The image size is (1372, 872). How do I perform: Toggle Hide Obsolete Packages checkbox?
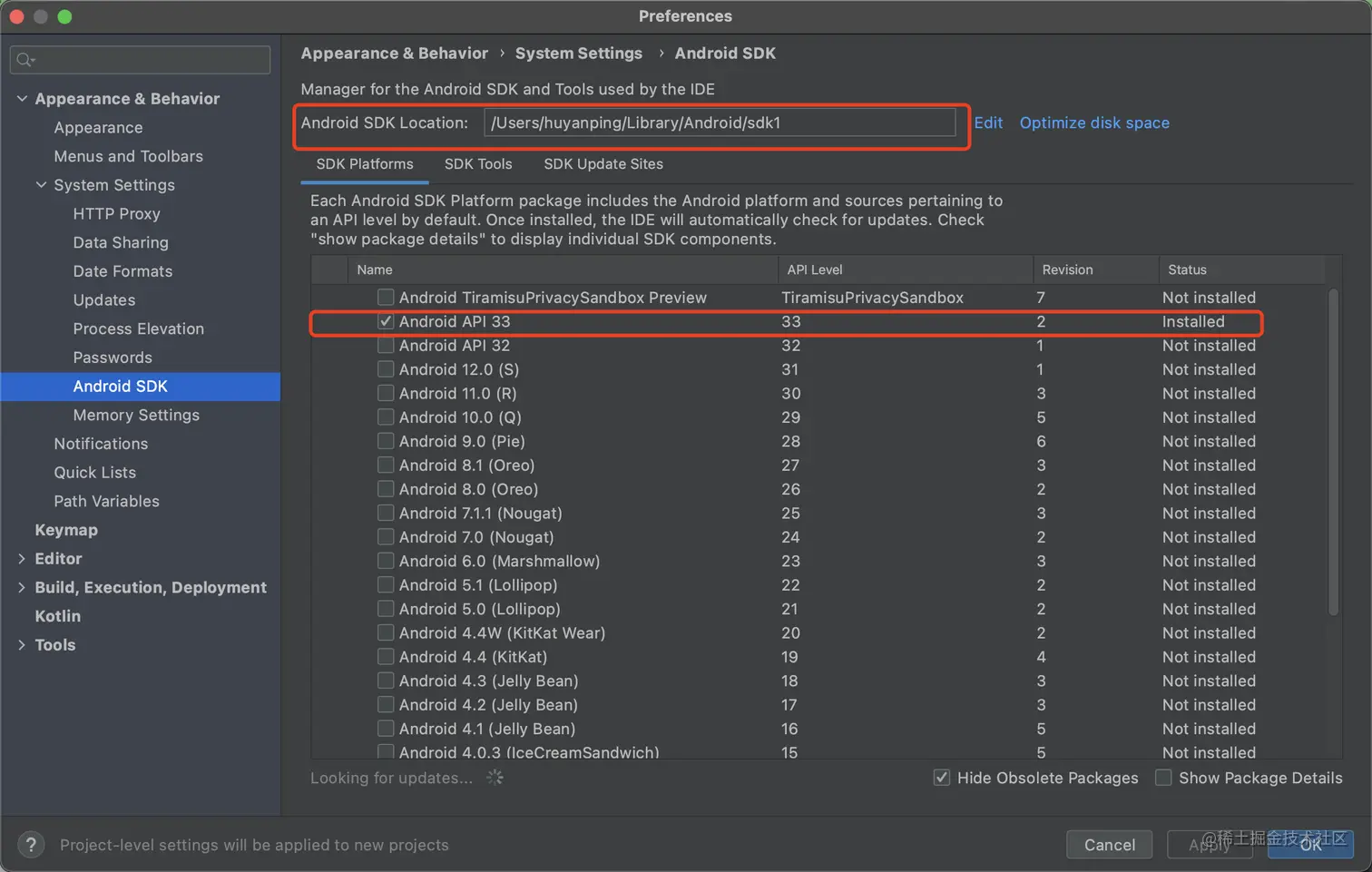pos(942,778)
